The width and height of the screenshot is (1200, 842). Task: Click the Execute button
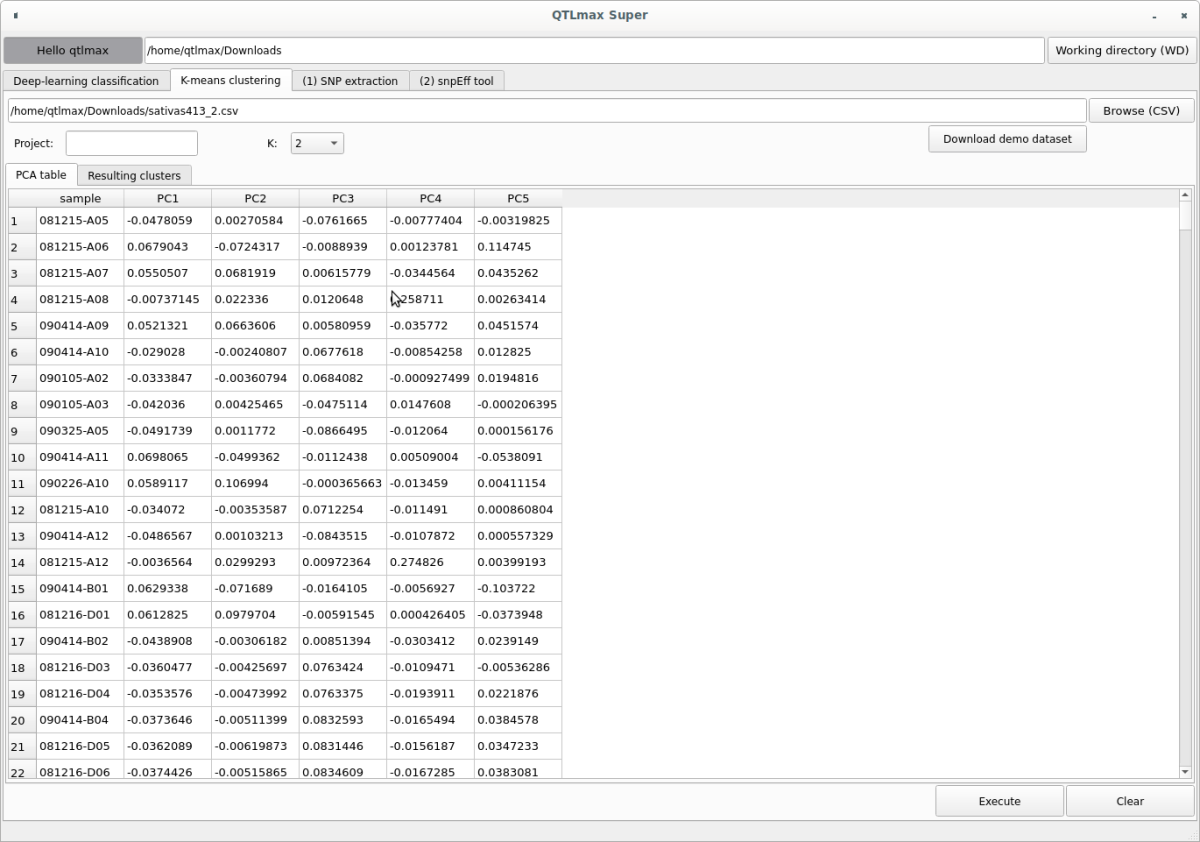[x=999, y=801]
